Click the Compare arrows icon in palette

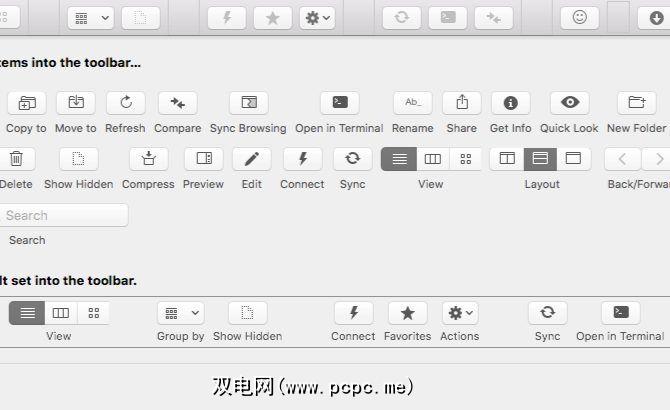pyautogui.click(x=178, y=103)
